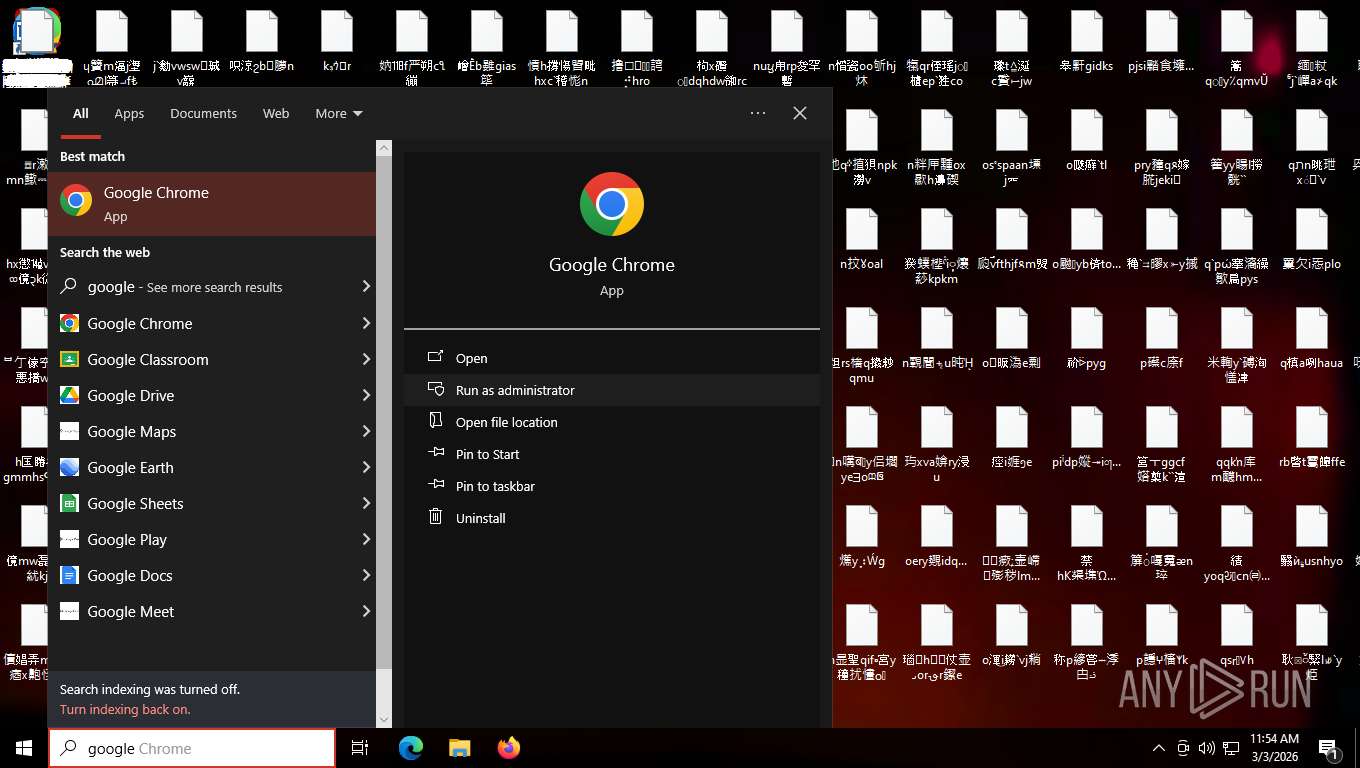Click Open in the Chrome preview pane
The width and height of the screenshot is (1360, 768).
[x=611, y=358]
